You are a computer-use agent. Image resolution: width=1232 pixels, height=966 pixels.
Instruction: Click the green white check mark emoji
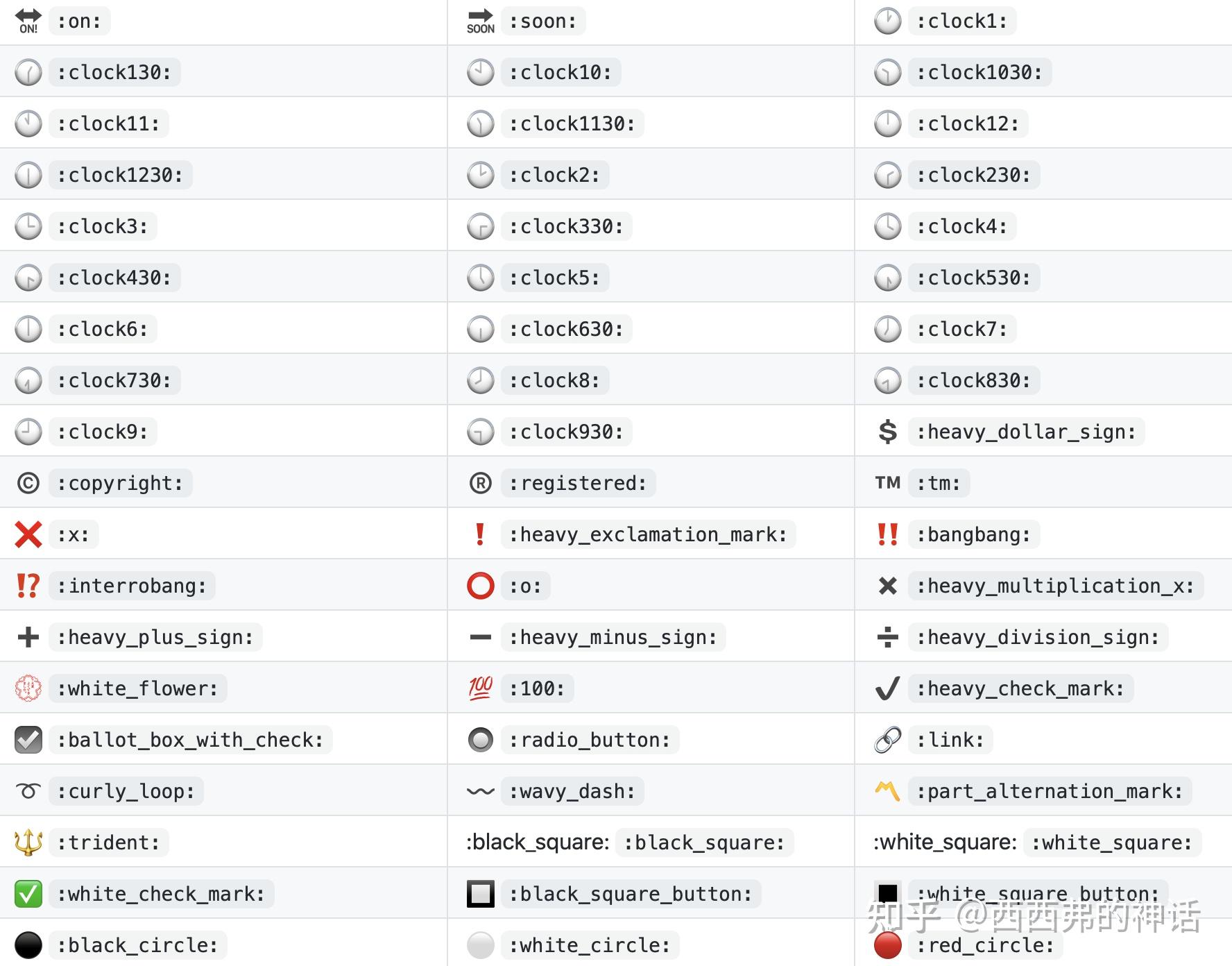[x=28, y=894]
